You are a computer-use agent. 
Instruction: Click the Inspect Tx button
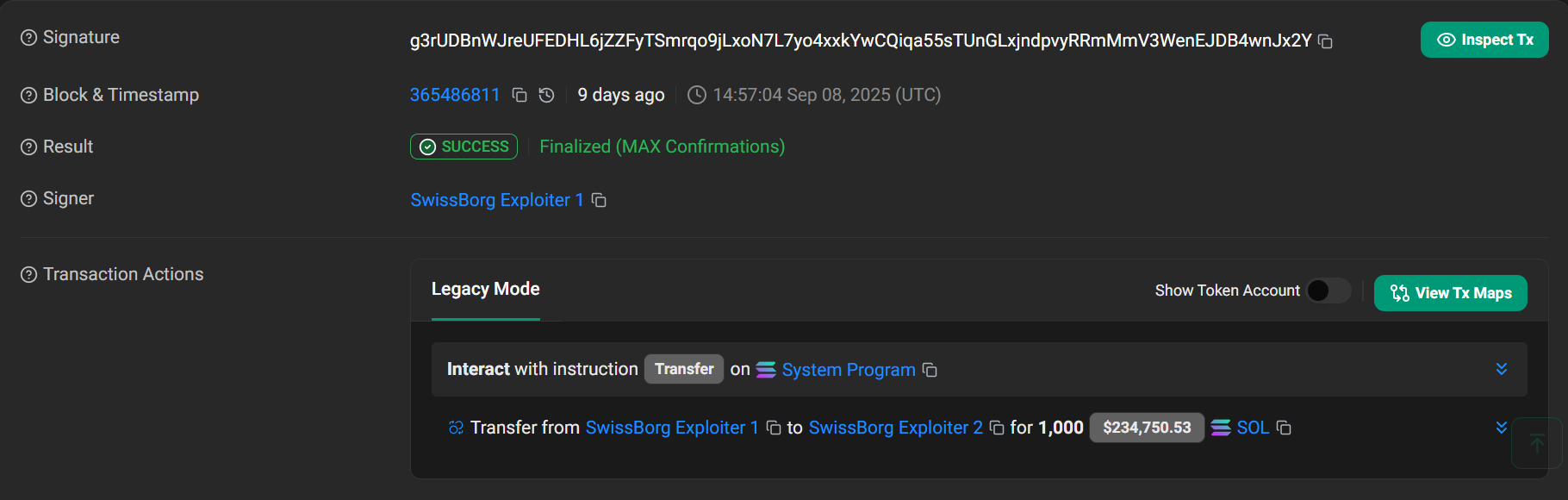[x=1484, y=40]
